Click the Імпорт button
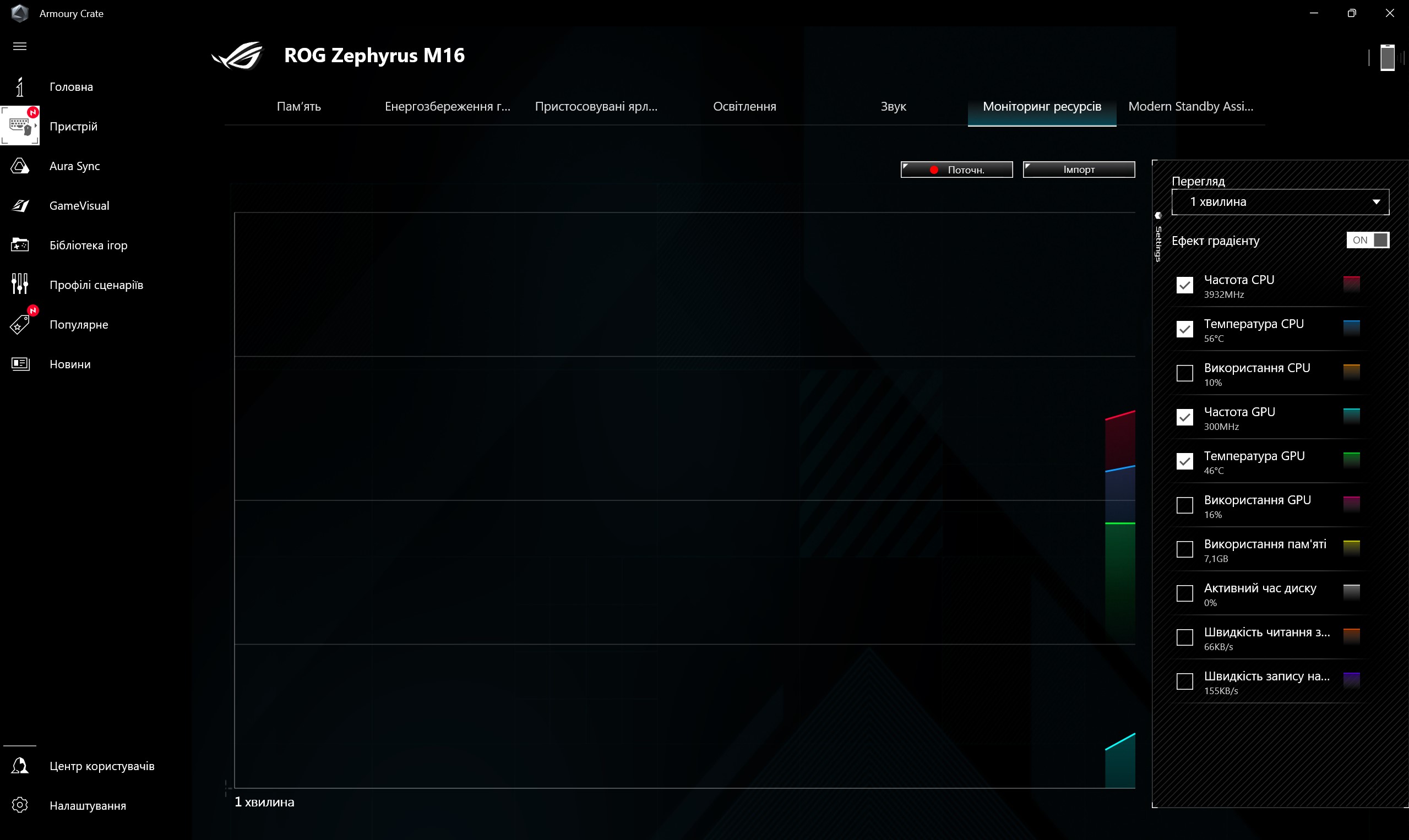The height and width of the screenshot is (840, 1409). [x=1078, y=169]
